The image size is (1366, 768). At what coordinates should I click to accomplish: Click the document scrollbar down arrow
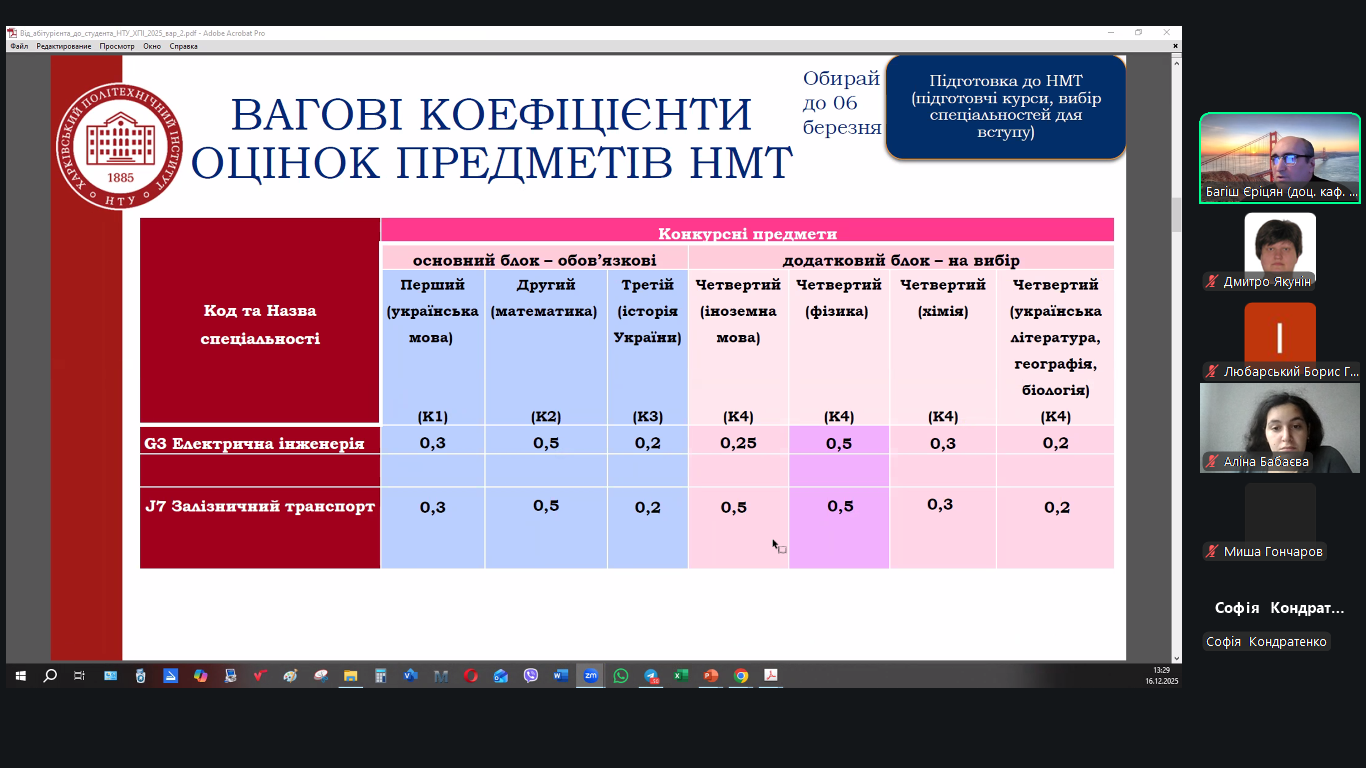(x=1176, y=656)
